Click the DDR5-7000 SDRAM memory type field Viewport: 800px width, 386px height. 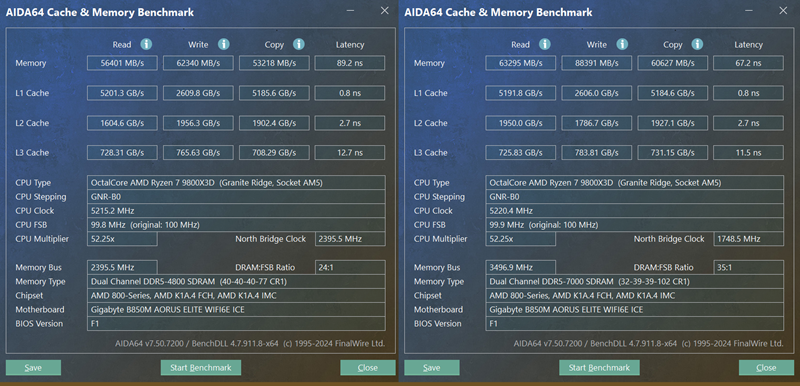pos(635,281)
